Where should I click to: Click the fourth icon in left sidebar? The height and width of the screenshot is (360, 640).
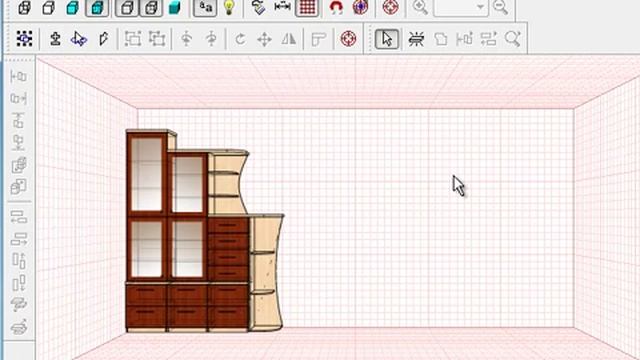(x=19, y=142)
